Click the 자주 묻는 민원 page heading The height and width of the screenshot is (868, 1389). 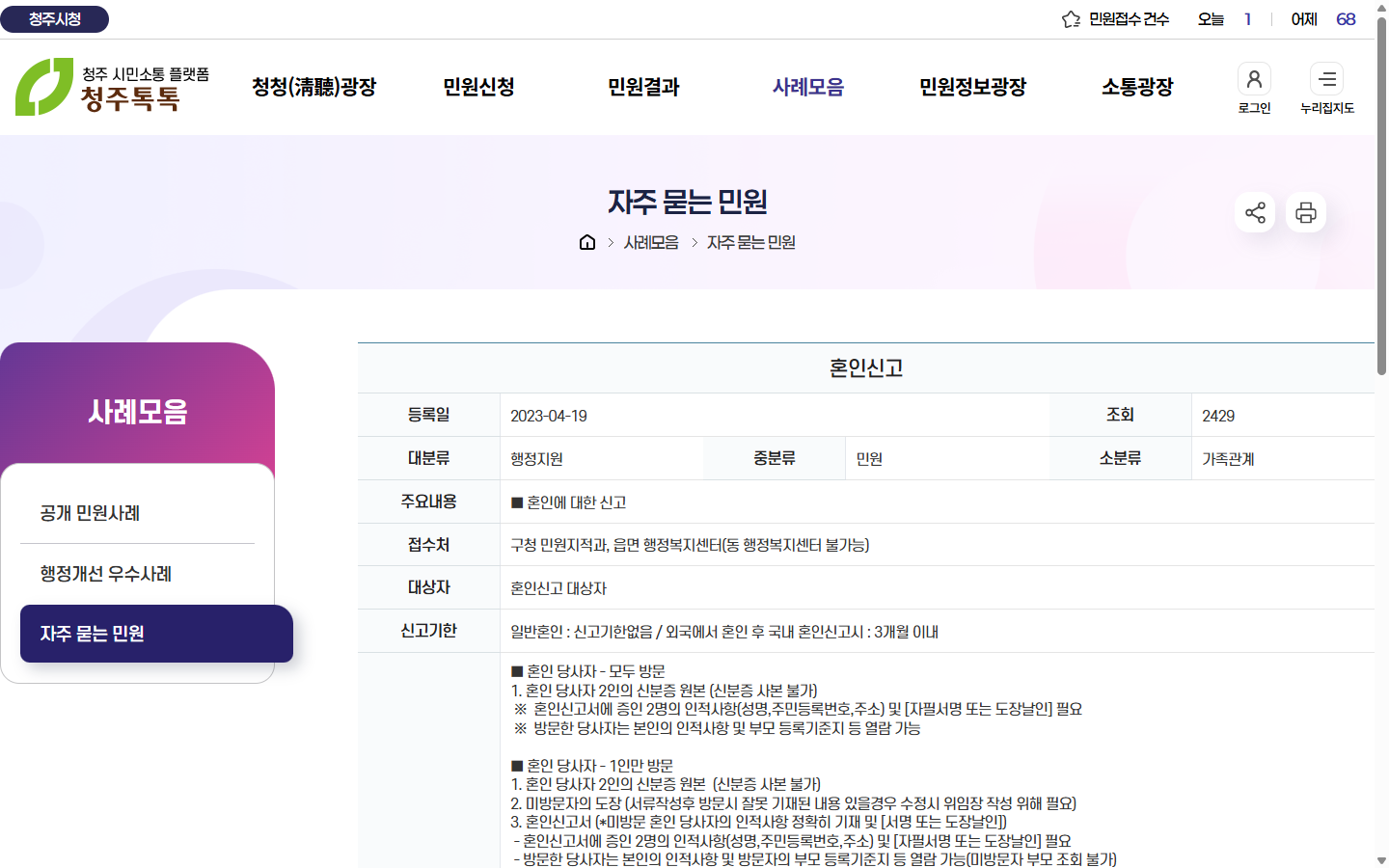pos(688,202)
